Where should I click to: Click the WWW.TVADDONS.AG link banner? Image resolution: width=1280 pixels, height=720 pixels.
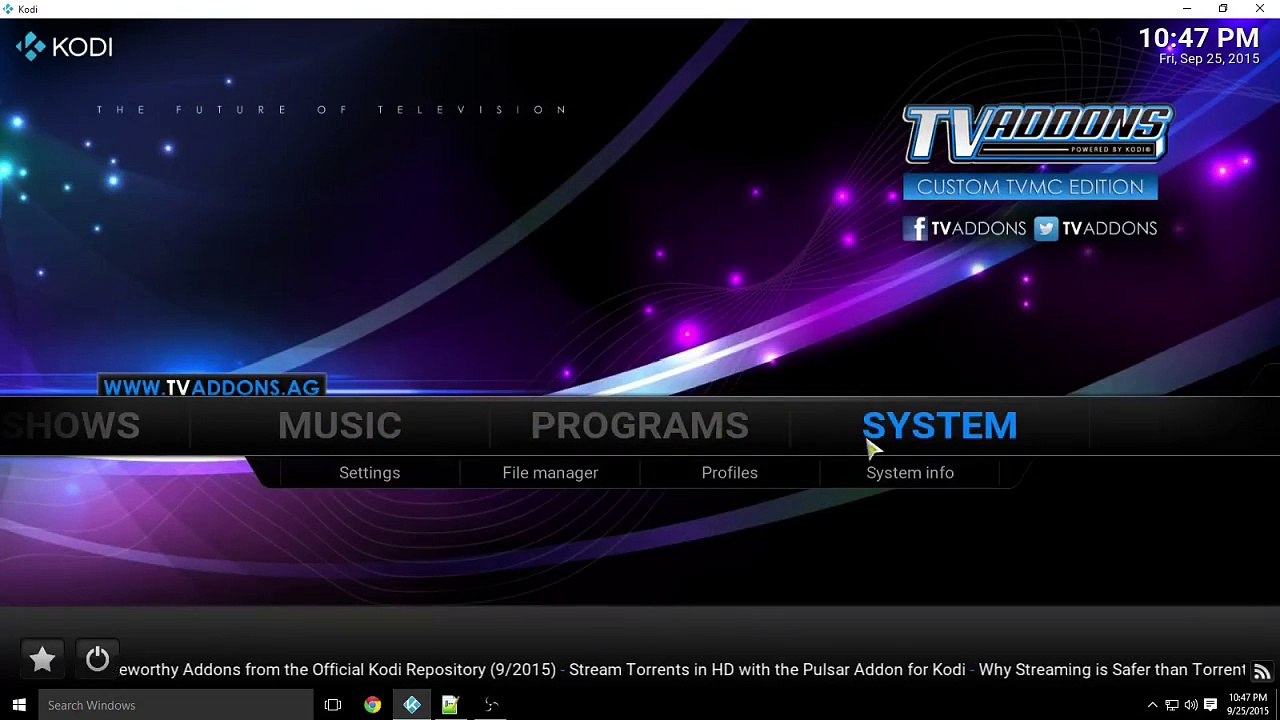point(211,387)
